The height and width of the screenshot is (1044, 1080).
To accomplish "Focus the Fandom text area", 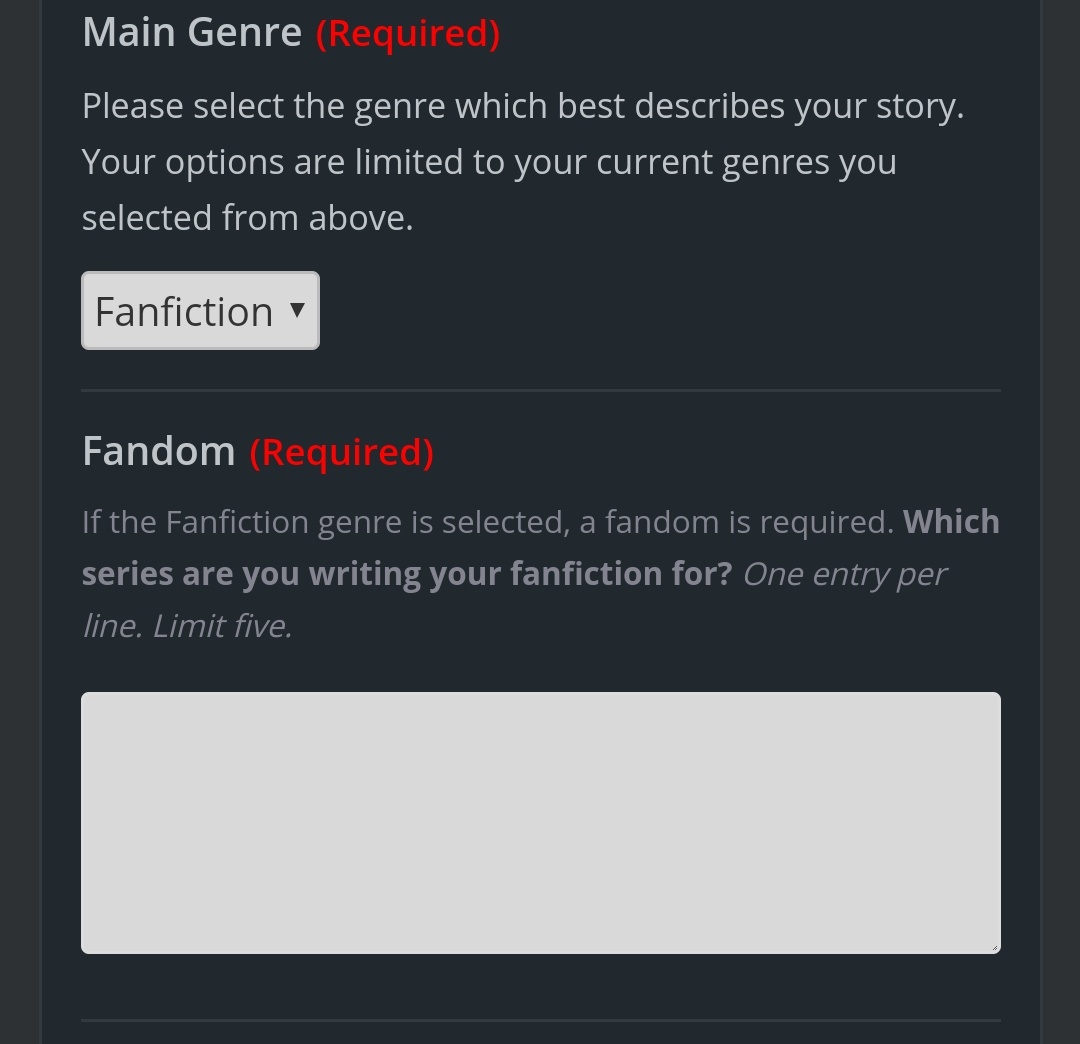I will (540, 822).
